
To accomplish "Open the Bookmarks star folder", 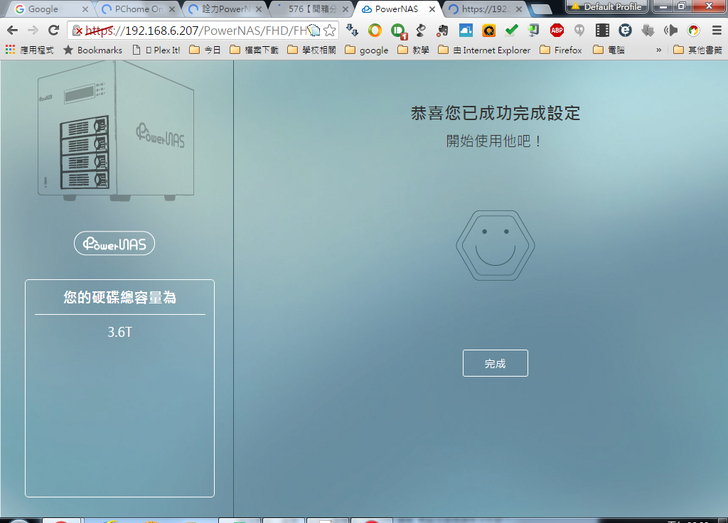I will (93, 50).
